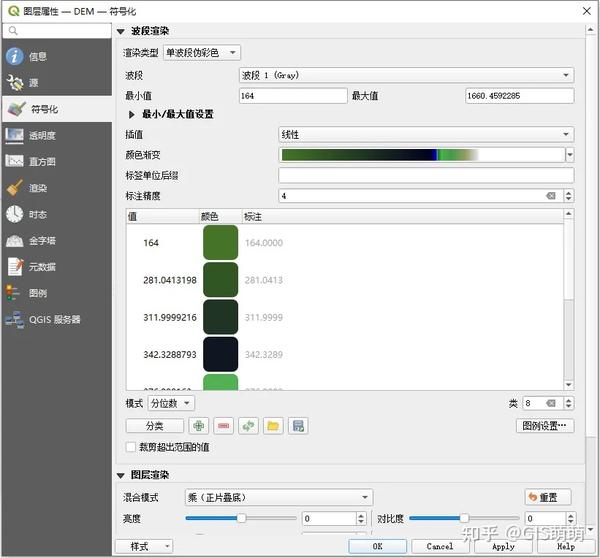Click the color table vertical scrollbar

pos(569,299)
